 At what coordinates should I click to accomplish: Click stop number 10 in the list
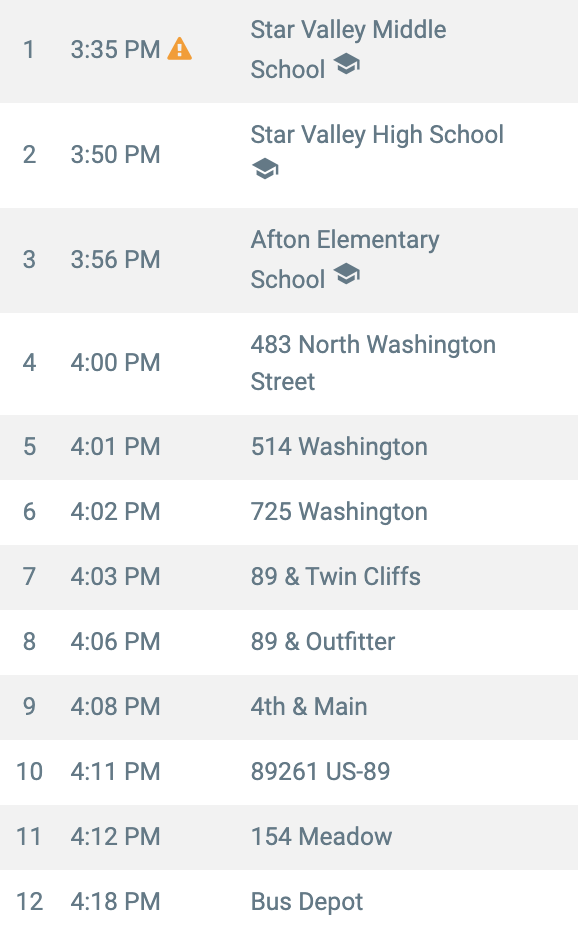29,771
